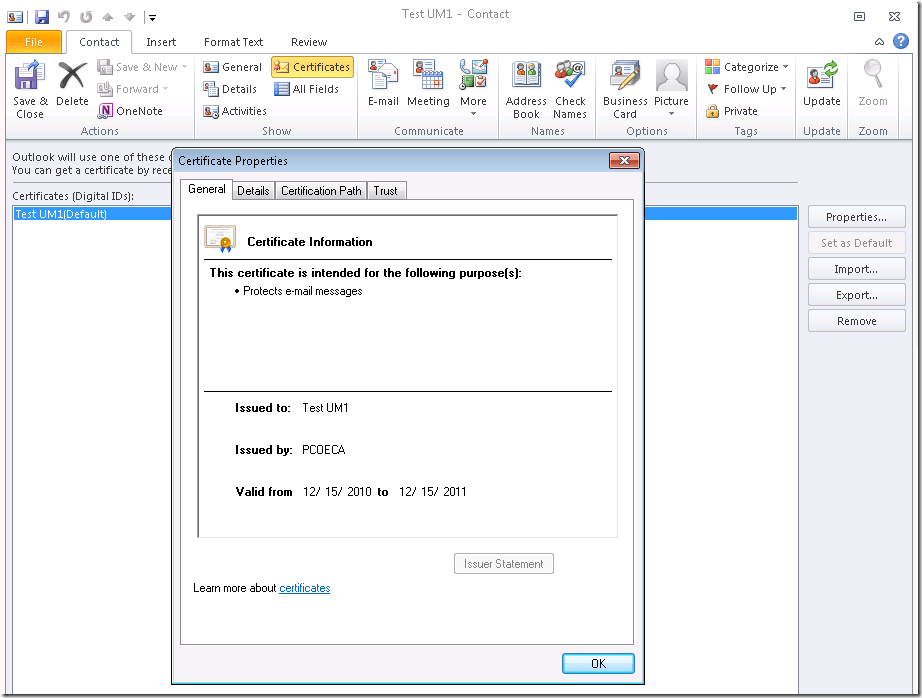This screenshot has width=922, height=698.
Task: Open the Trust tab in Certificate Properties
Action: (x=386, y=191)
